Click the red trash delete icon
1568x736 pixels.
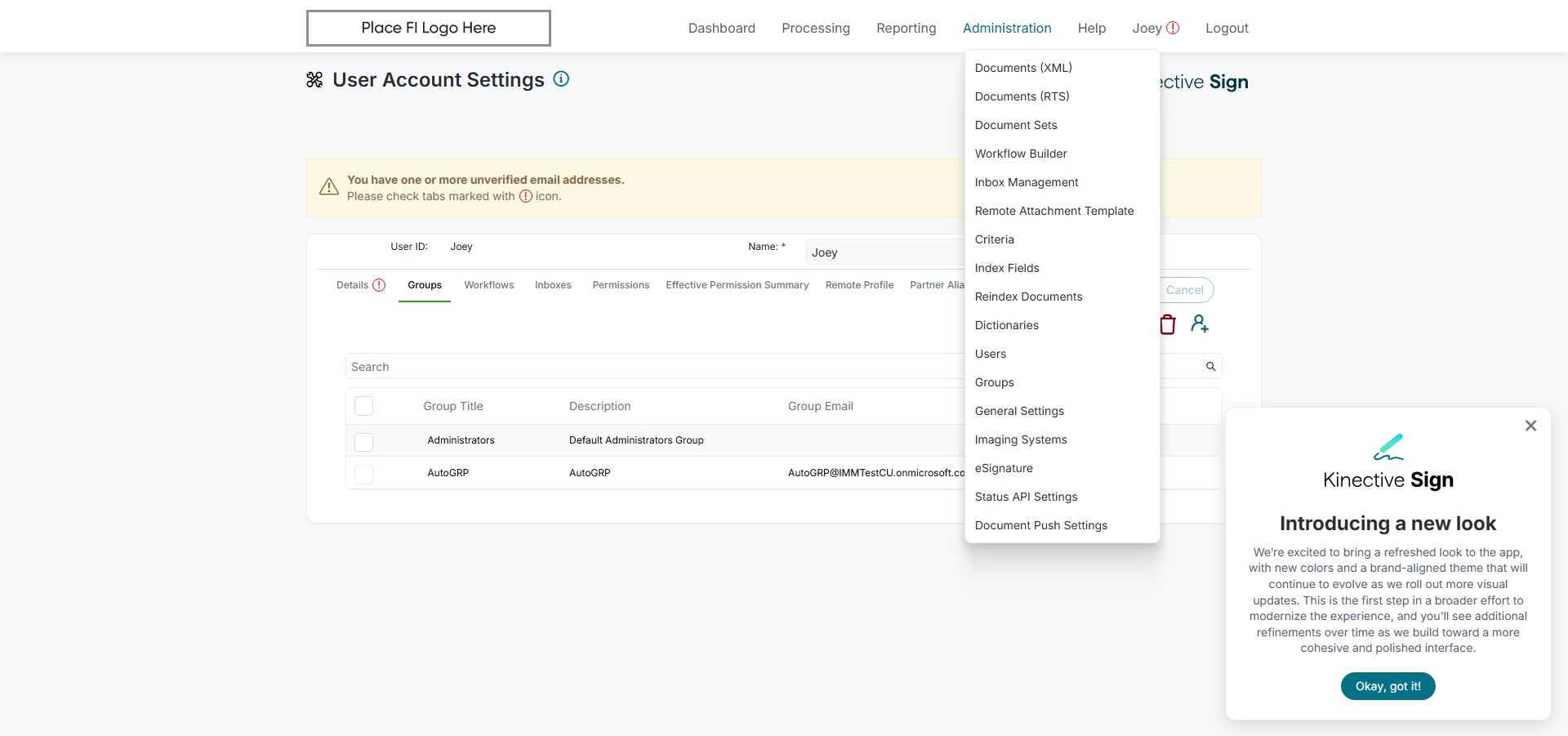(x=1168, y=324)
